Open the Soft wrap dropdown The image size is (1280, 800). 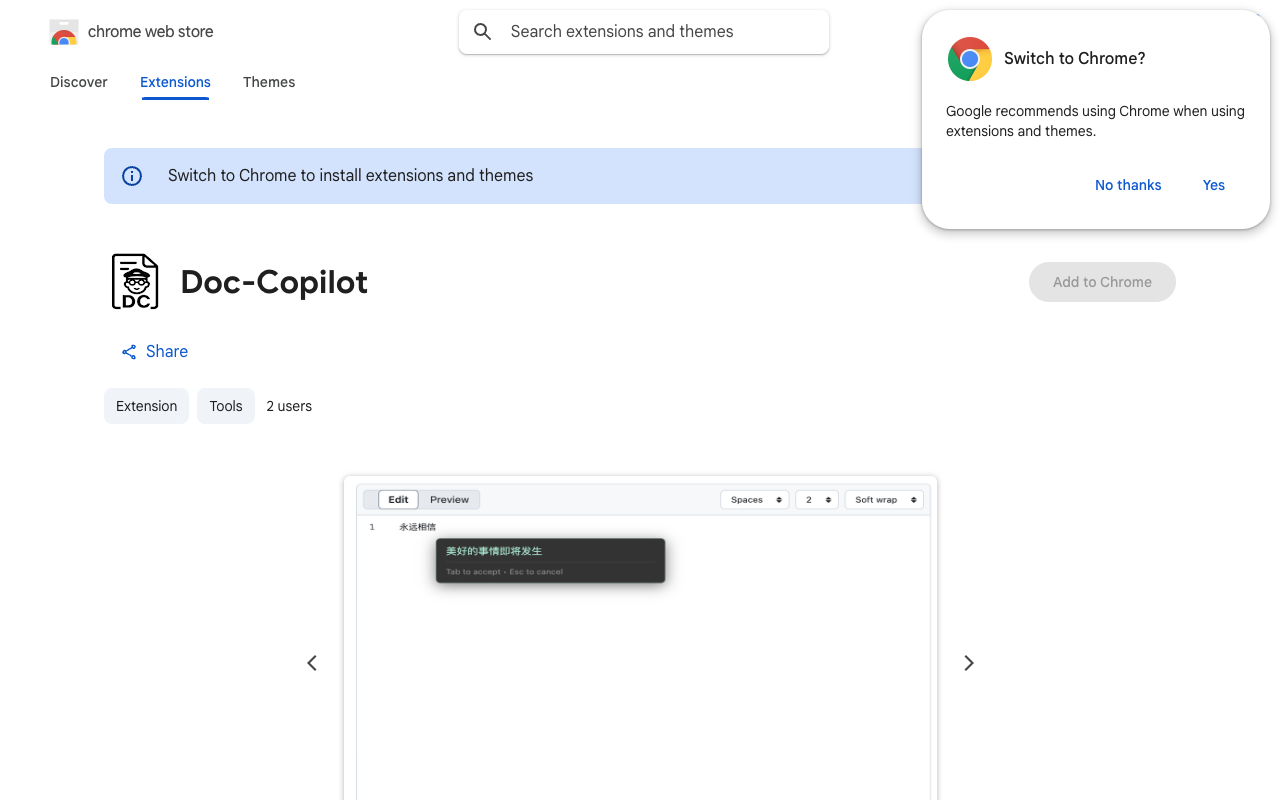(x=884, y=499)
